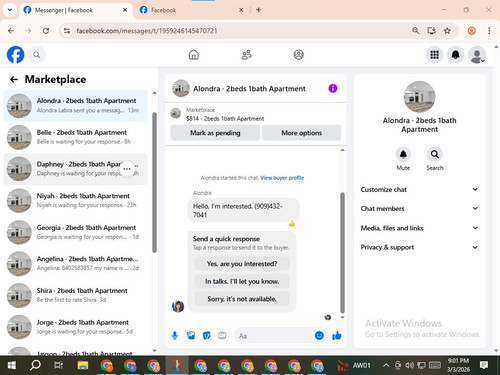Send a thumbs-up like
The height and width of the screenshot is (375, 500).
click(337, 335)
